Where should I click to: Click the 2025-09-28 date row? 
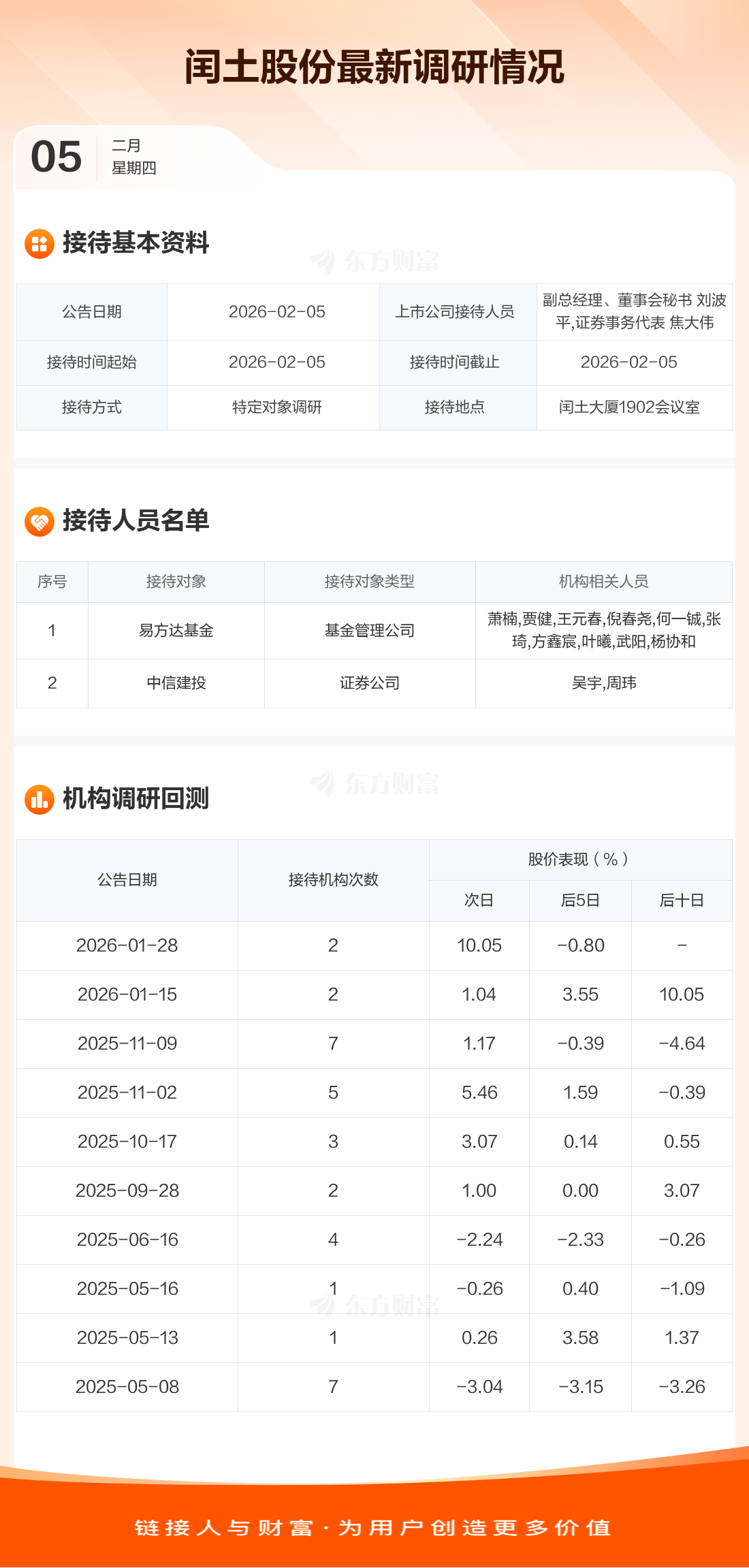coord(374,1191)
